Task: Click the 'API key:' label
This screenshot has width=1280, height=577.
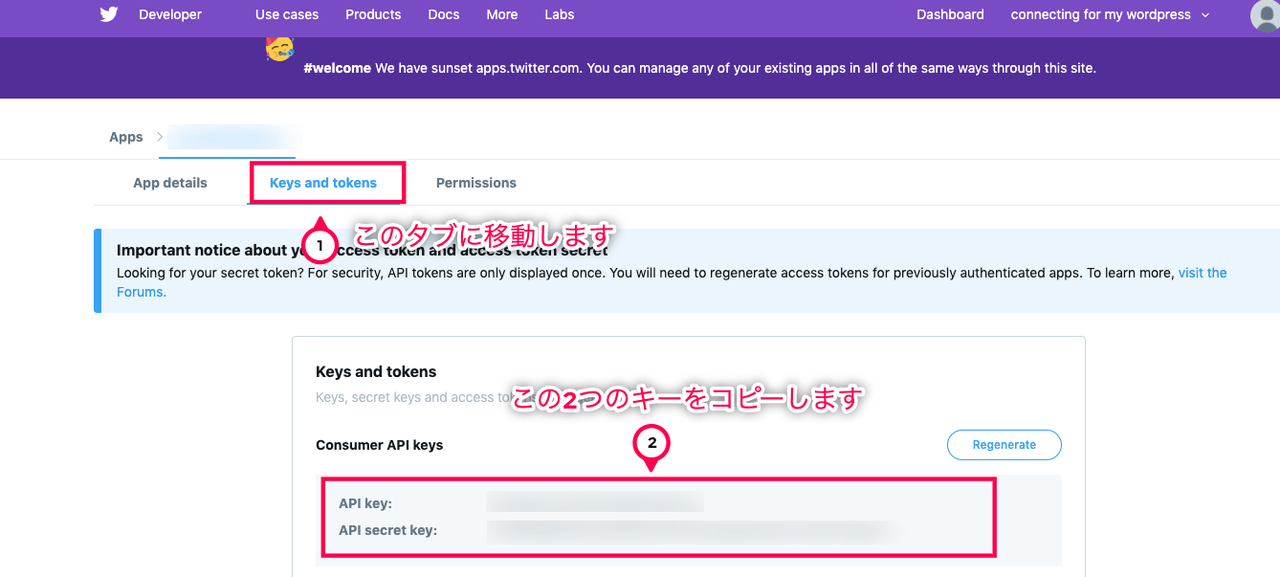Action: (x=365, y=503)
